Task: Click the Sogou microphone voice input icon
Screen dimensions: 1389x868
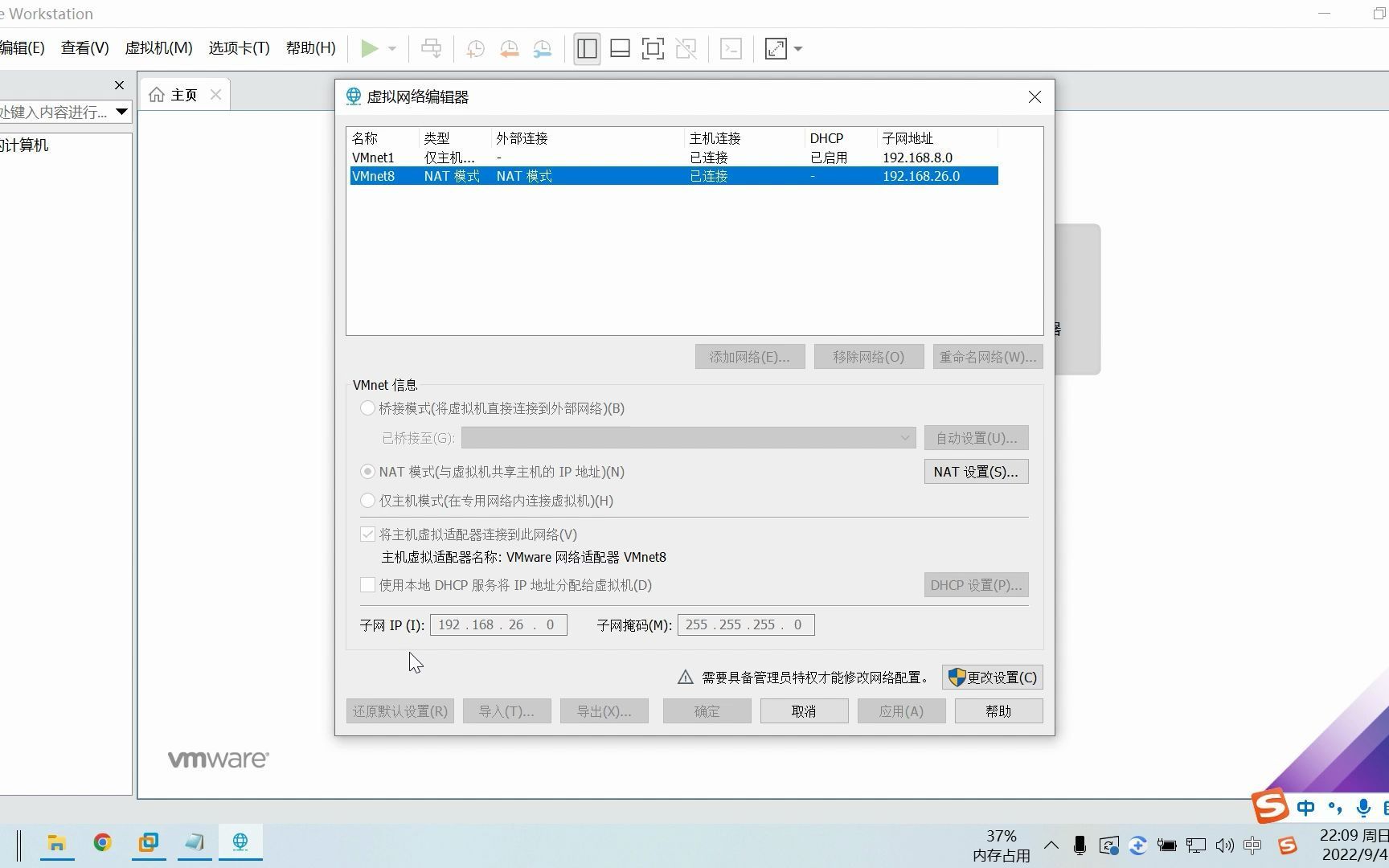Action: point(1363,808)
